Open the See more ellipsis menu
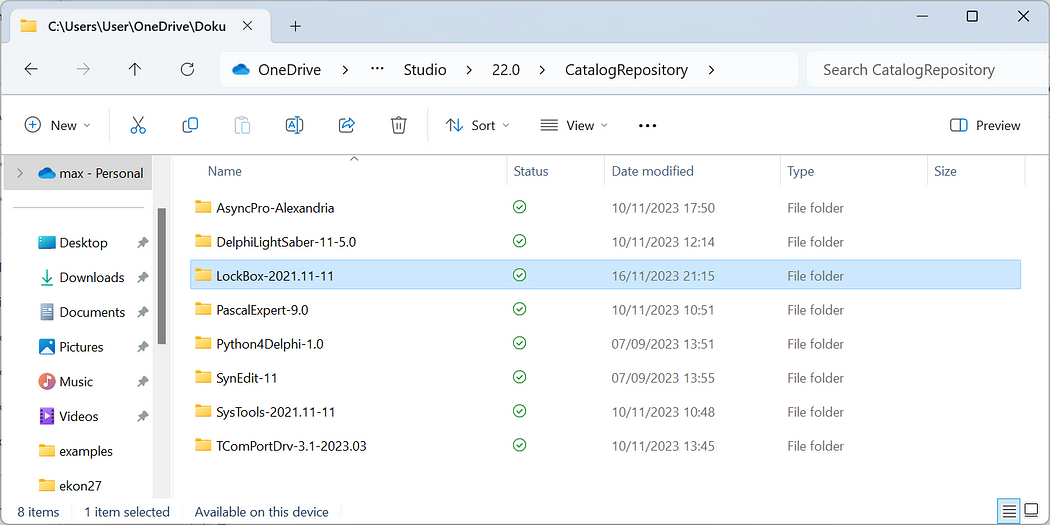Image resolution: width=1050 pixels, height=525 pixels. click(x=647, y=125)
